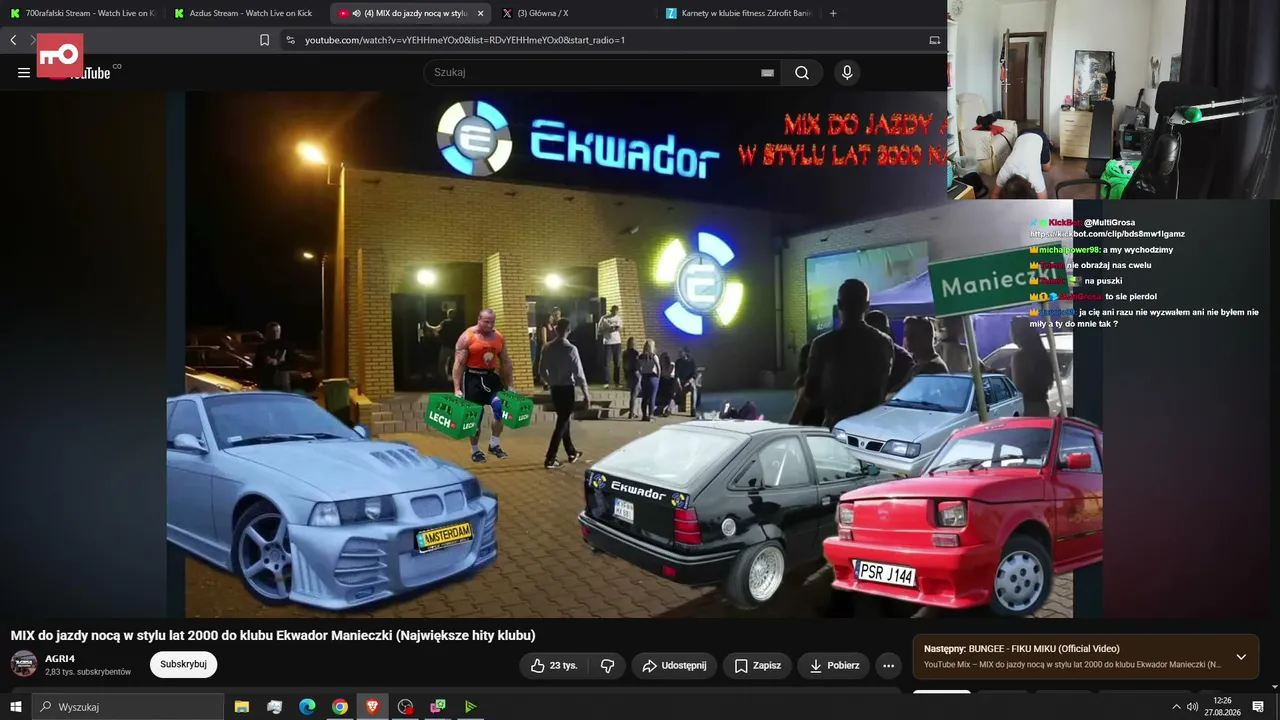Click the chat message "na puszki"
Viewport: 1280px width, 720px height.
pyautogui.click(x=1103, y=281)
